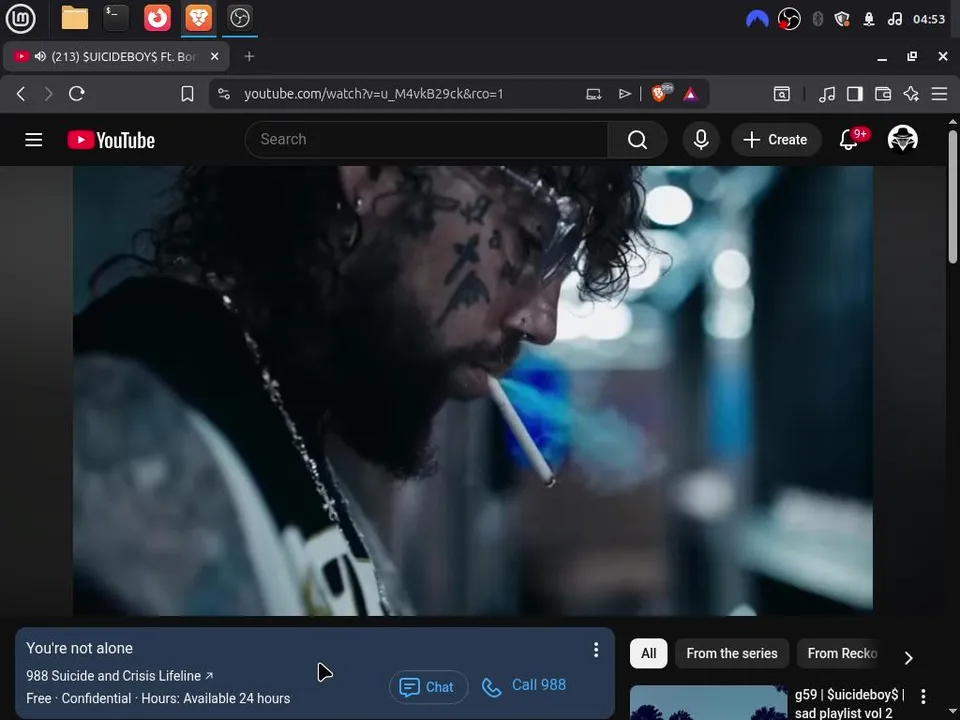Viewport: 960px width, 720px height.
Task: Open the Linux Mint start menu
Action: click(20, 18)
